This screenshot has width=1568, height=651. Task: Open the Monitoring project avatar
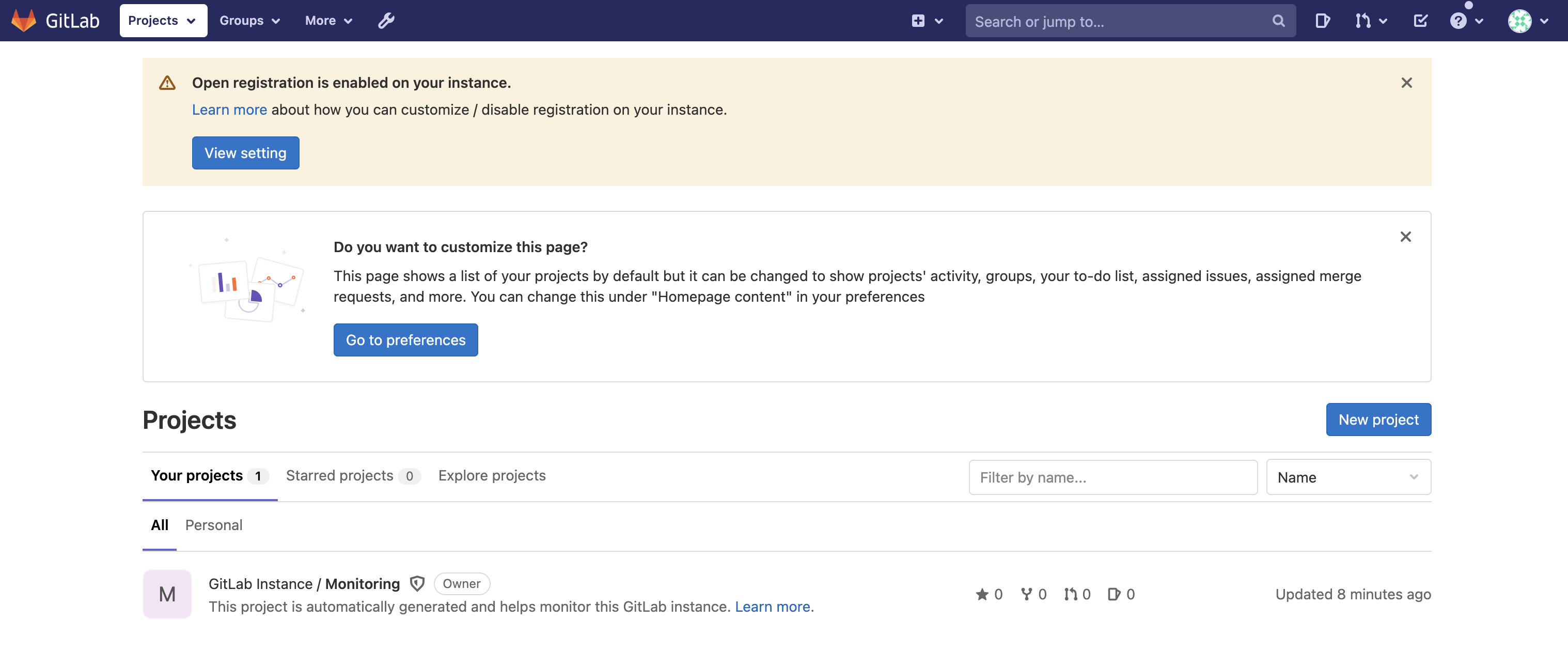167,594
